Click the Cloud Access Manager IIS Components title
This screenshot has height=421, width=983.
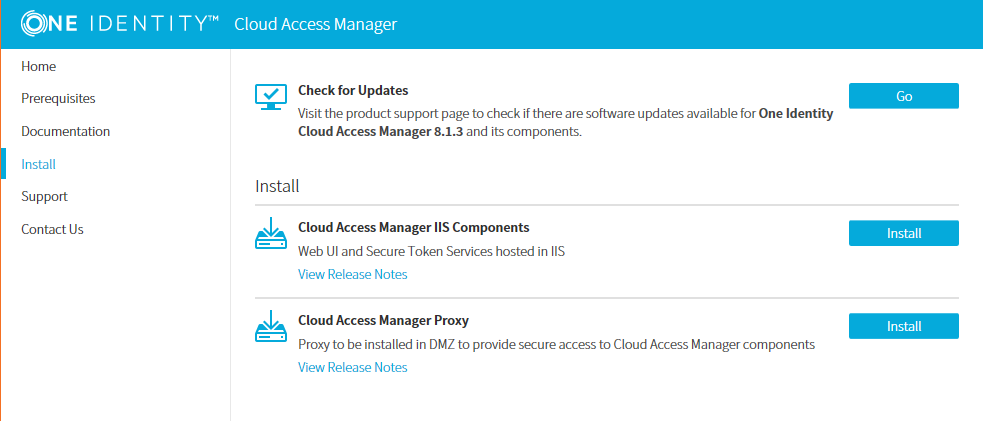(x=414, y=227)
